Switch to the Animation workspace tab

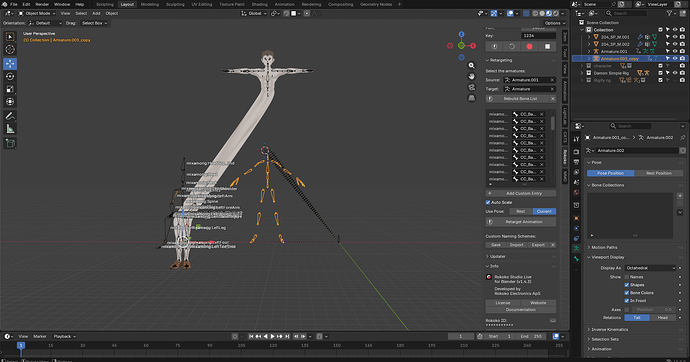[284, 4]
